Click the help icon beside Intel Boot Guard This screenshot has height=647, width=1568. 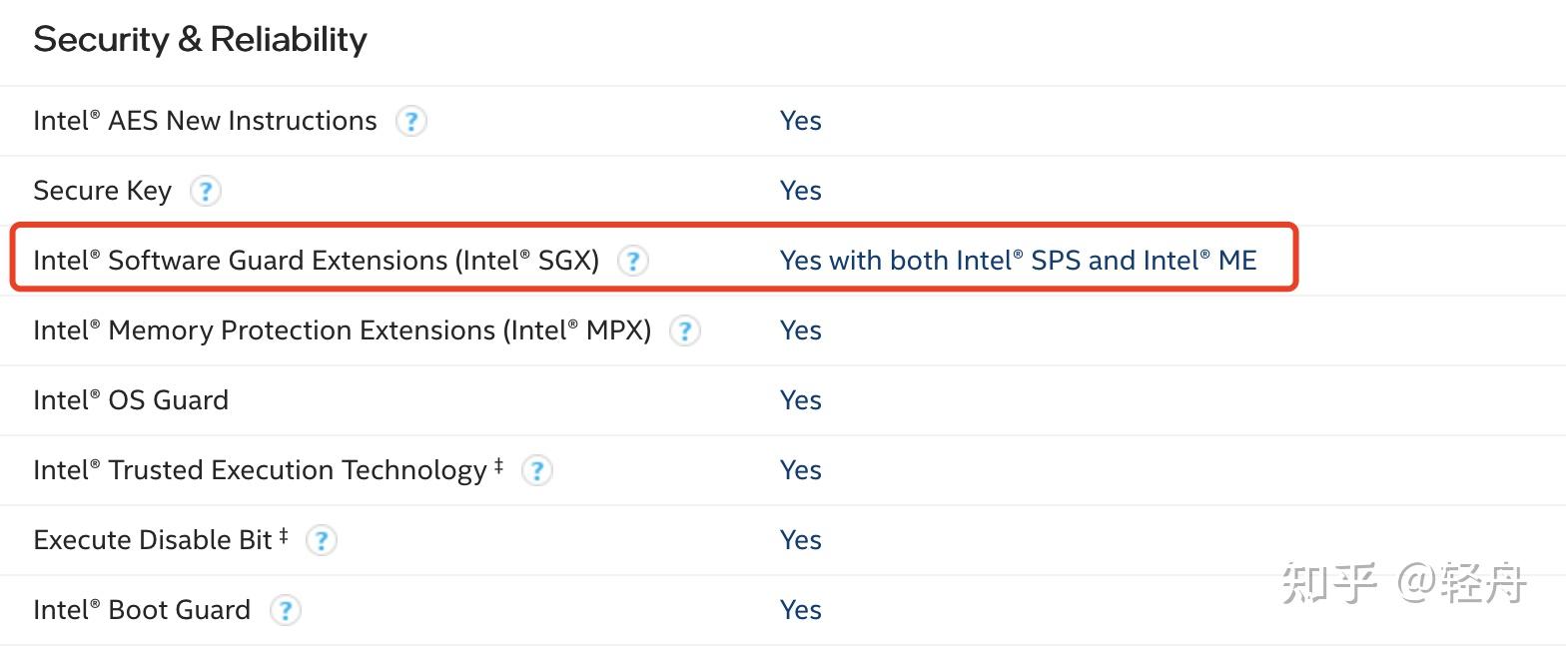(286, 610)
